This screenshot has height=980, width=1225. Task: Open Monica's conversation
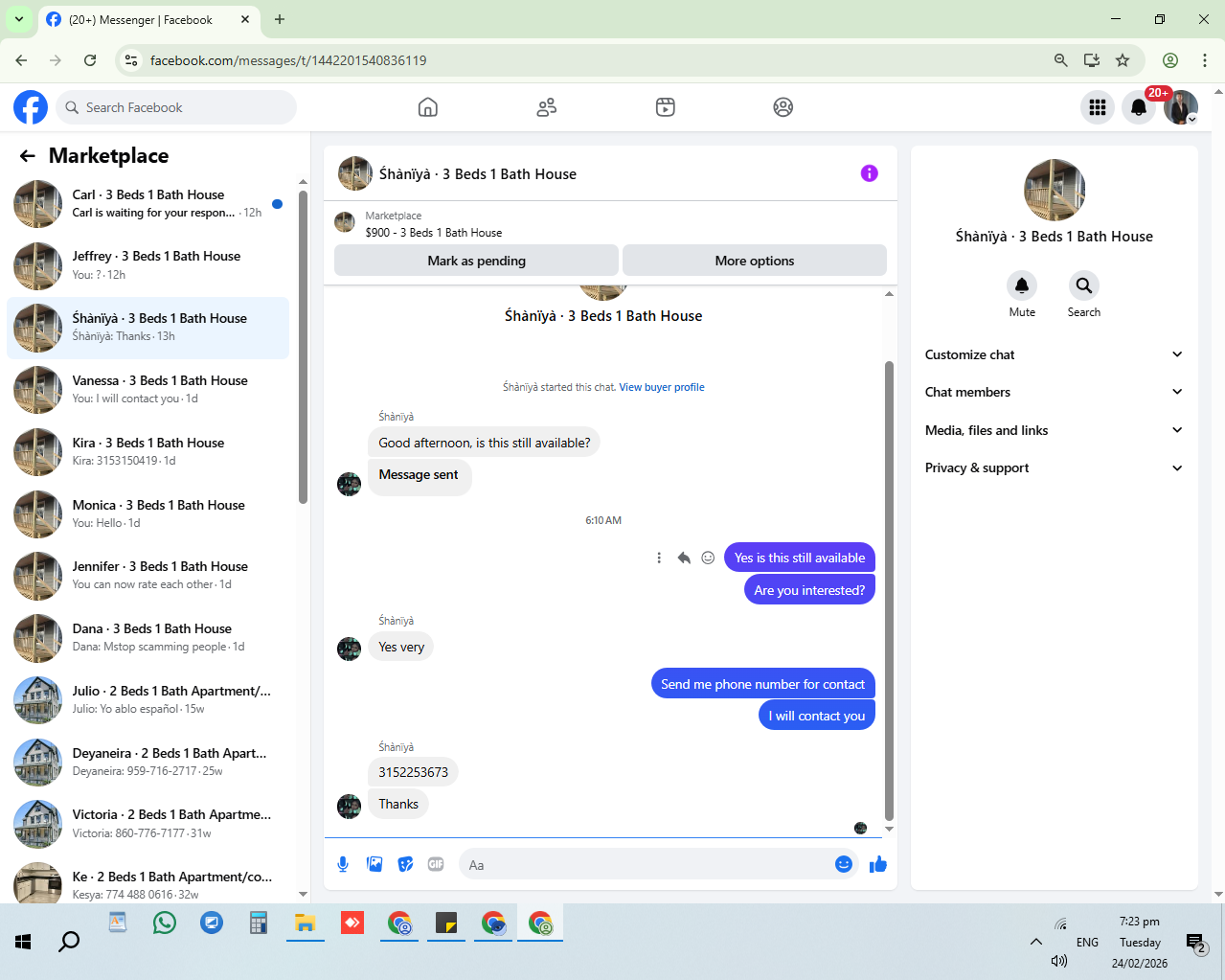148,513
